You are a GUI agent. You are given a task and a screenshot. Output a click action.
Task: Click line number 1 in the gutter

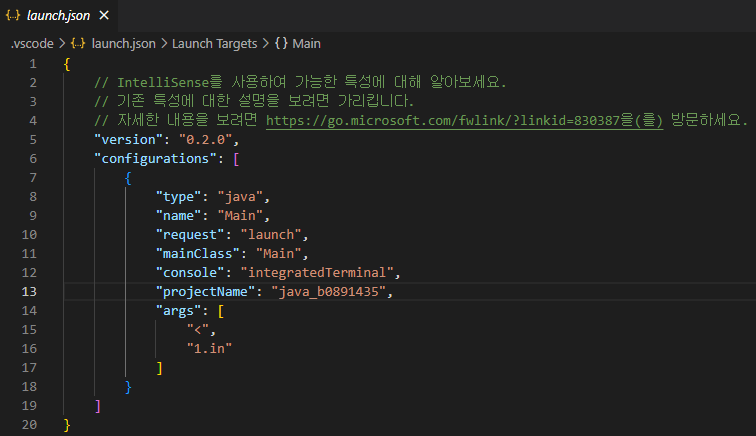tap(33, 64)
